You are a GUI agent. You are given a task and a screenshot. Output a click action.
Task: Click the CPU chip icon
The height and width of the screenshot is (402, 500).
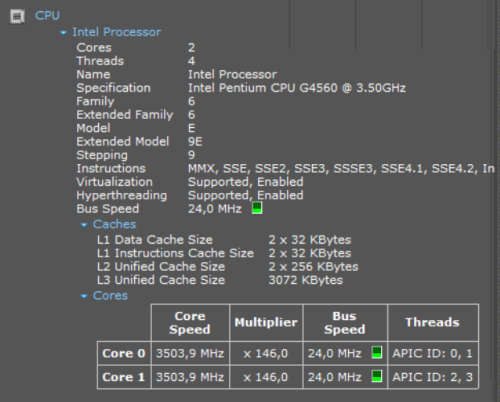tap(17, 16)
